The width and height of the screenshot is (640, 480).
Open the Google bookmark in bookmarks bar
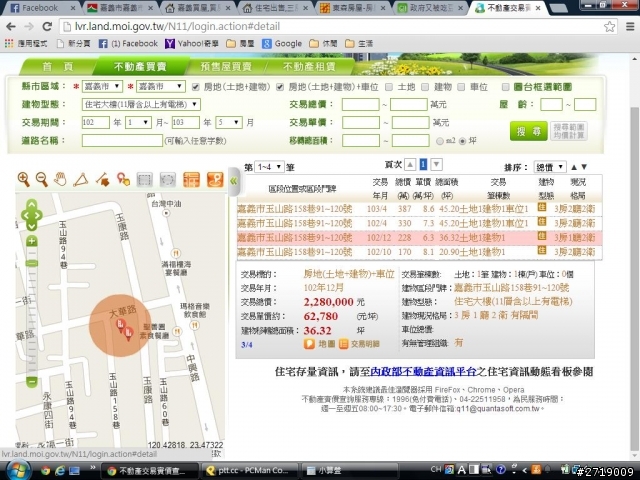[282, 44]
